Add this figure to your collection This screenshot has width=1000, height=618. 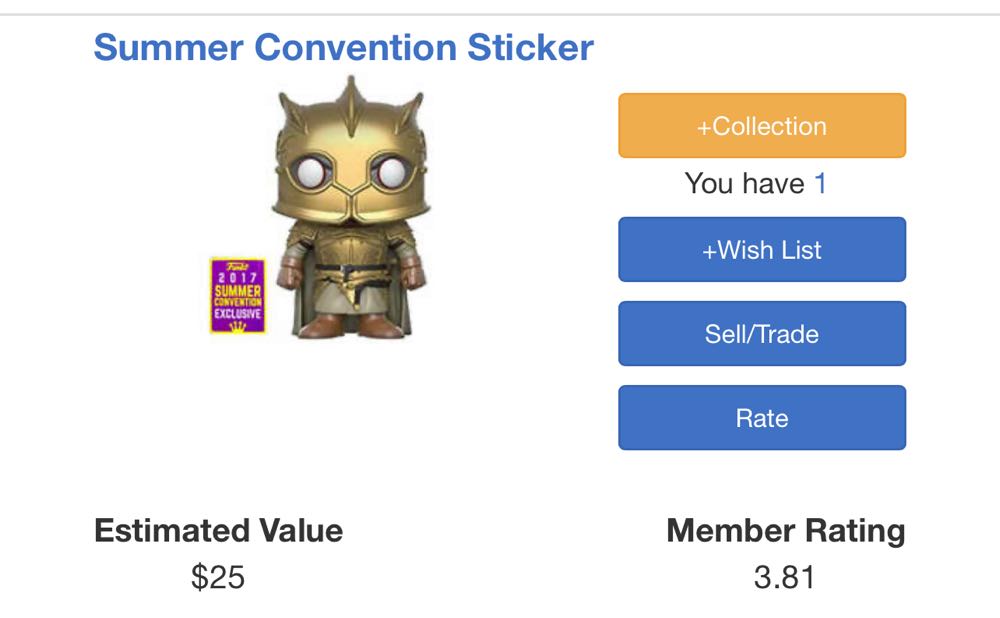762,126
